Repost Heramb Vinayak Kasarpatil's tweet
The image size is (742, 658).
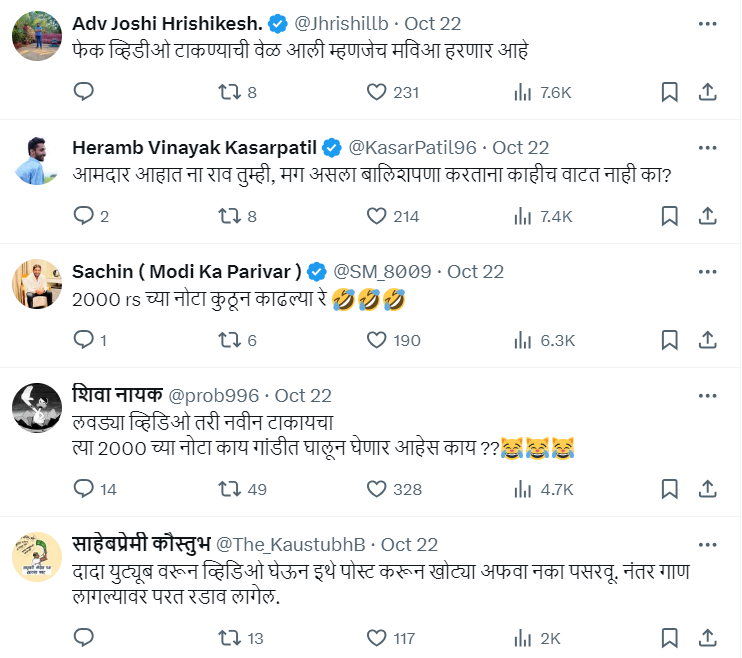(x=230, y=216)
